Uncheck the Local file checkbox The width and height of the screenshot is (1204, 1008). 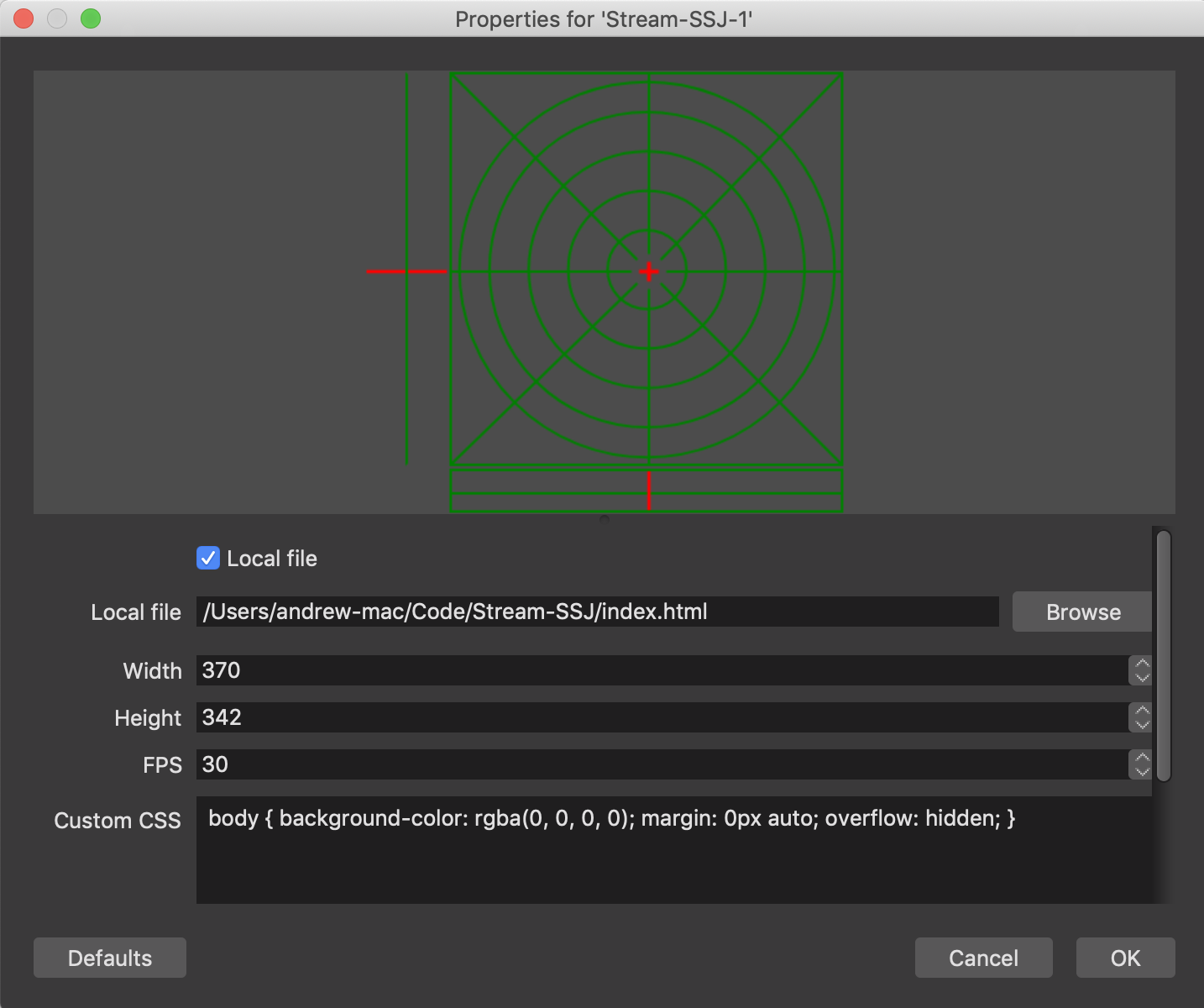pos(208,558)
